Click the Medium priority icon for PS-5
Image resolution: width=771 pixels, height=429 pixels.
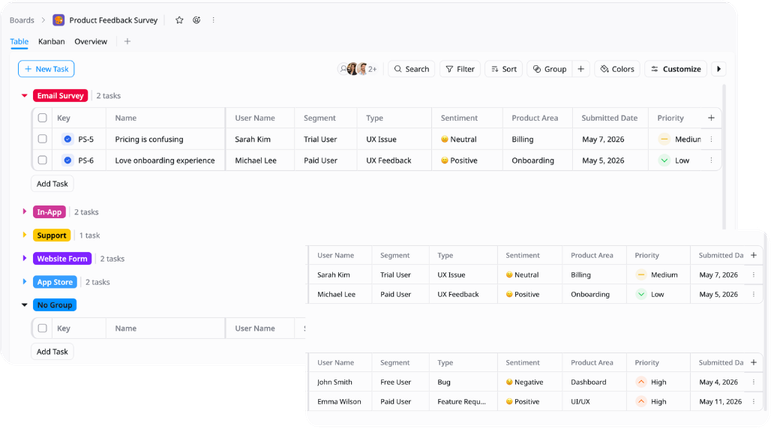click(x=664, y=139)
